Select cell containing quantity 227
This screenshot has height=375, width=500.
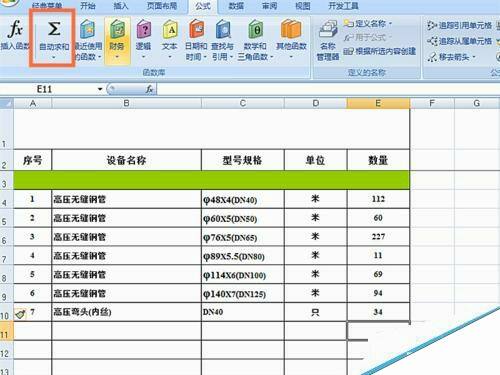click(x=378, y=237)
